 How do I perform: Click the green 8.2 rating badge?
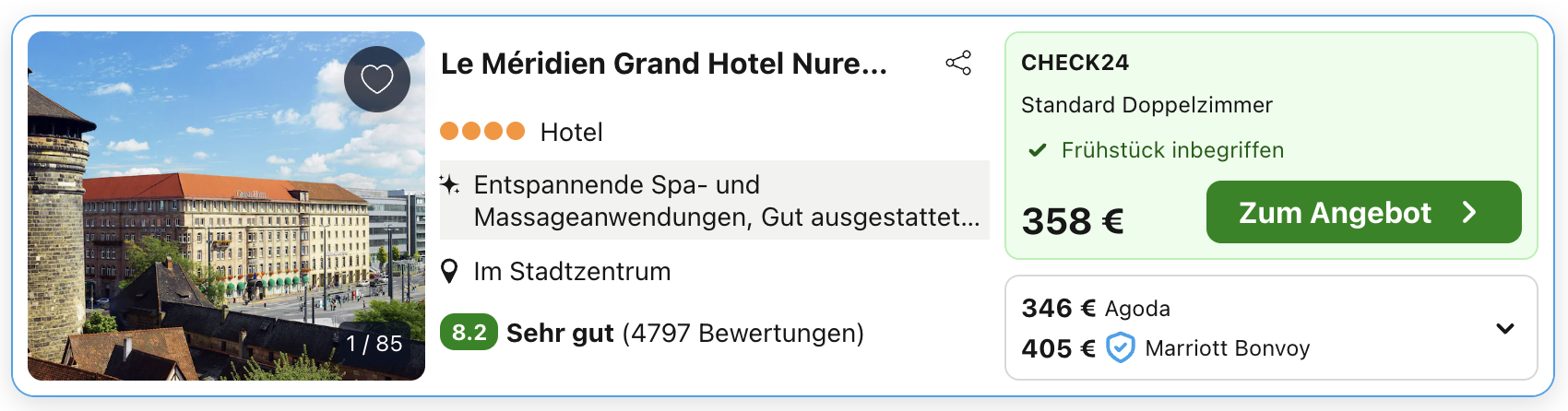(x=469, y=333)
